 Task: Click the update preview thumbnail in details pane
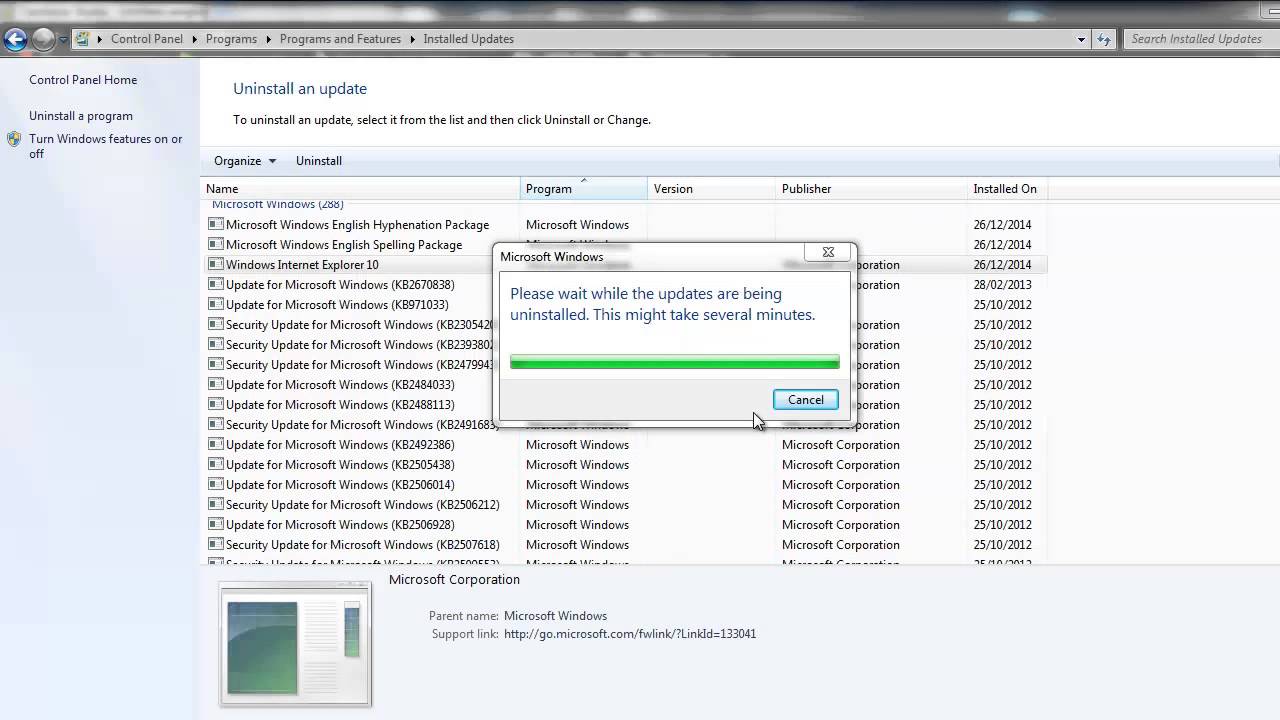pos(295,644)
